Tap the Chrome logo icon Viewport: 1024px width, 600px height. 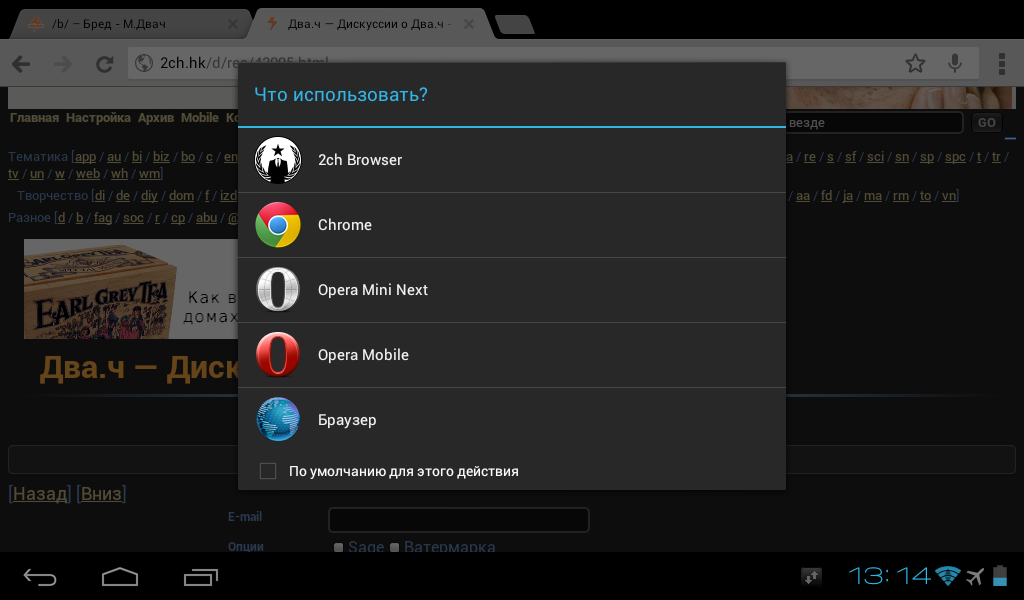point(278,225)
